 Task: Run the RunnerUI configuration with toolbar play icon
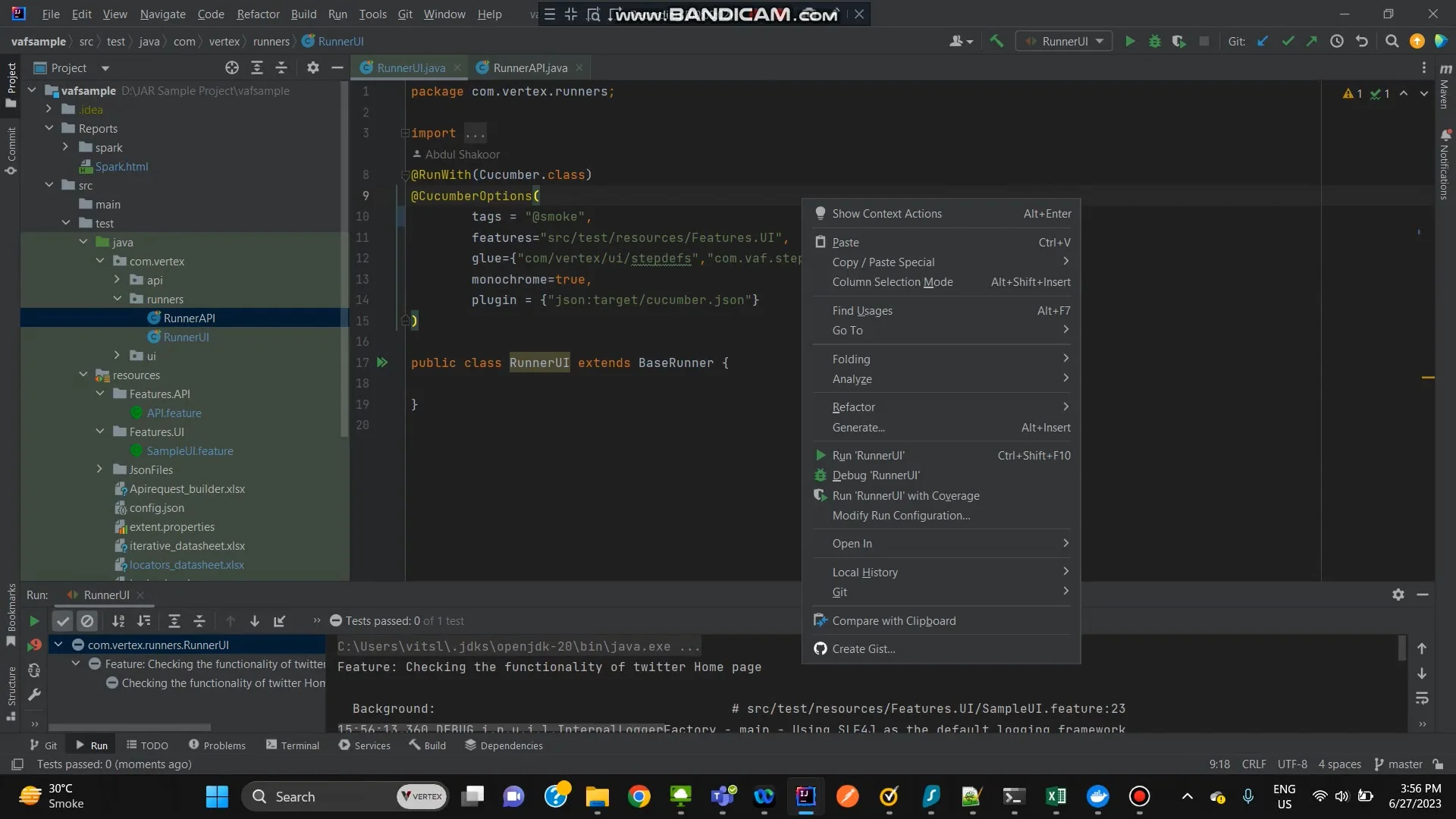coord(1130,42)
